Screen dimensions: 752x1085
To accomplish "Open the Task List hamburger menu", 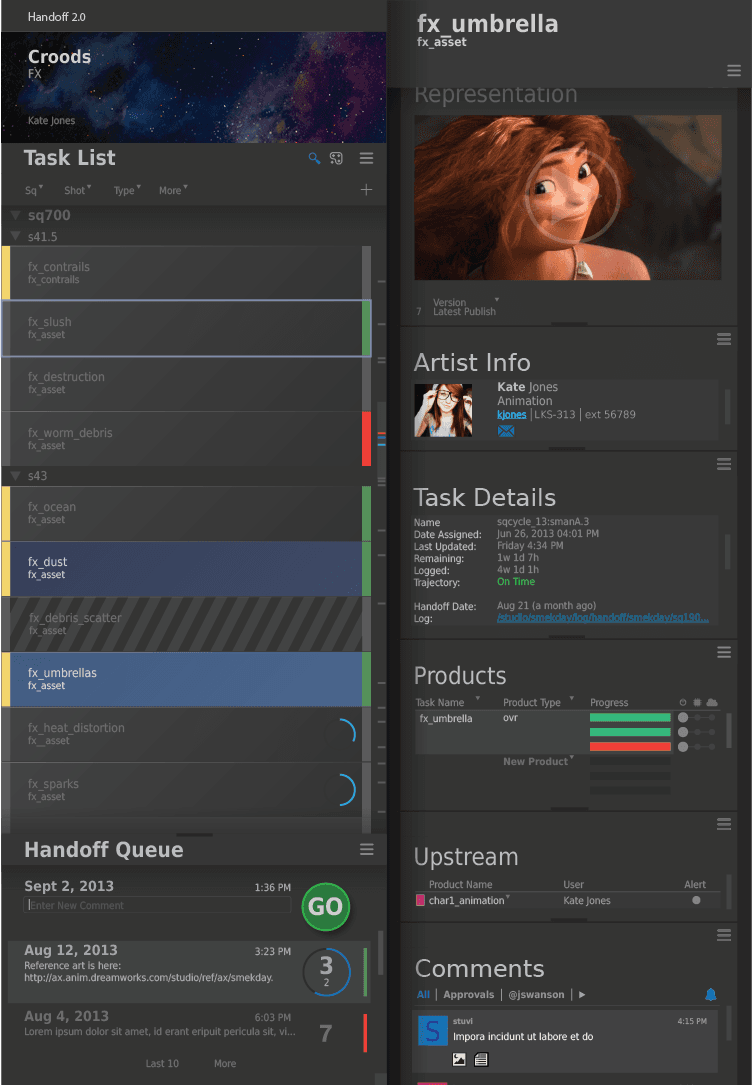I will point(367,158).
